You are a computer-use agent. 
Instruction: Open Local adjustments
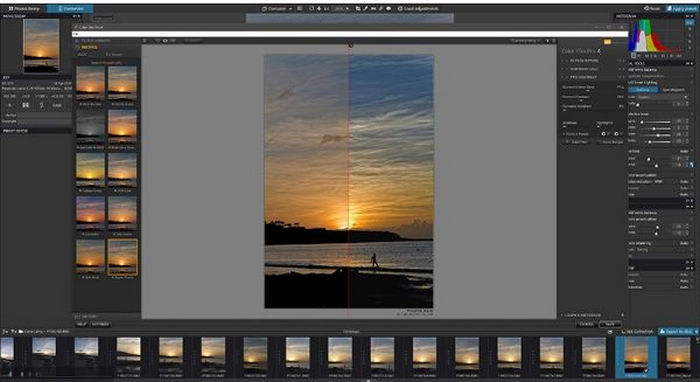point(418,8)
